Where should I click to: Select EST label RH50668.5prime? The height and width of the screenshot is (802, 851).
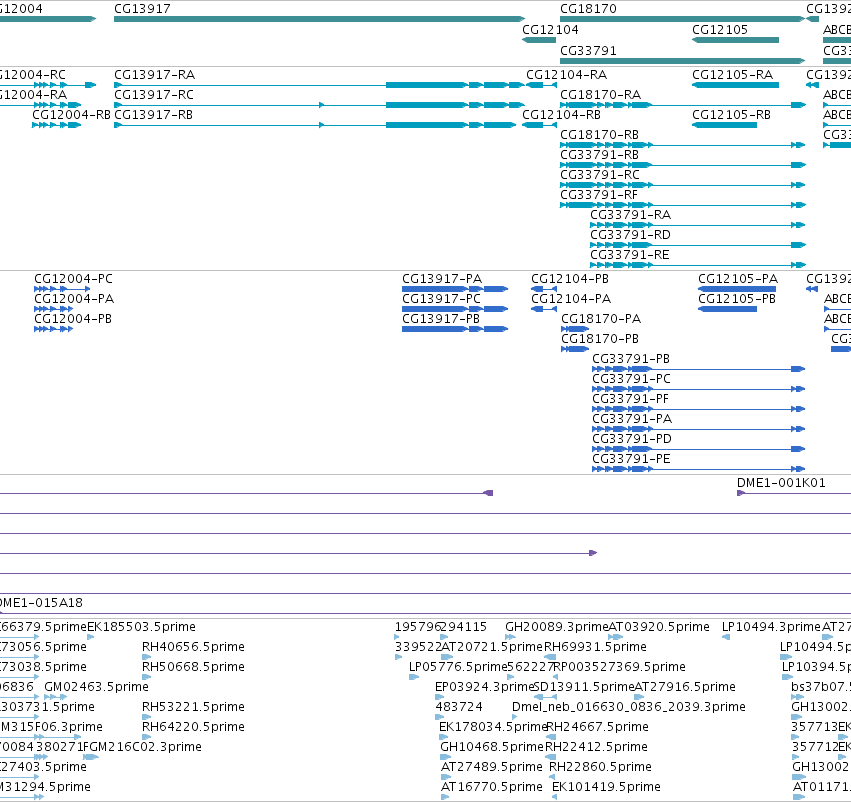click(193, 667)
